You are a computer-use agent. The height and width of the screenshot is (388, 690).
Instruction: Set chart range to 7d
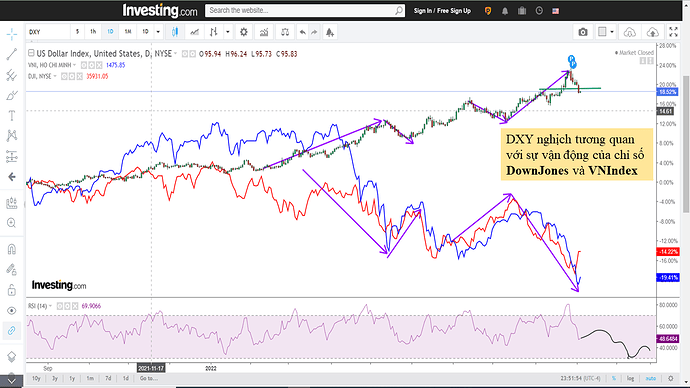pyautogui.click(x=108, y=378)
